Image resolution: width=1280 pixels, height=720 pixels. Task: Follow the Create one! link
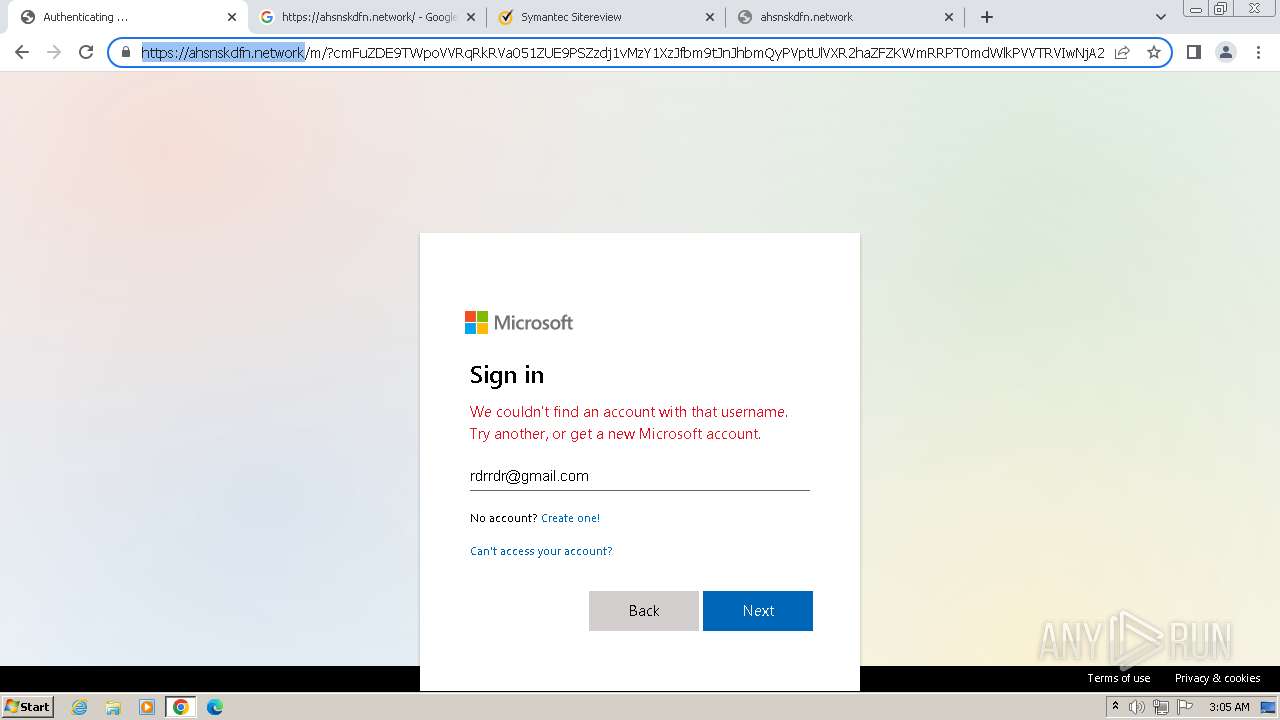(570, 518)
